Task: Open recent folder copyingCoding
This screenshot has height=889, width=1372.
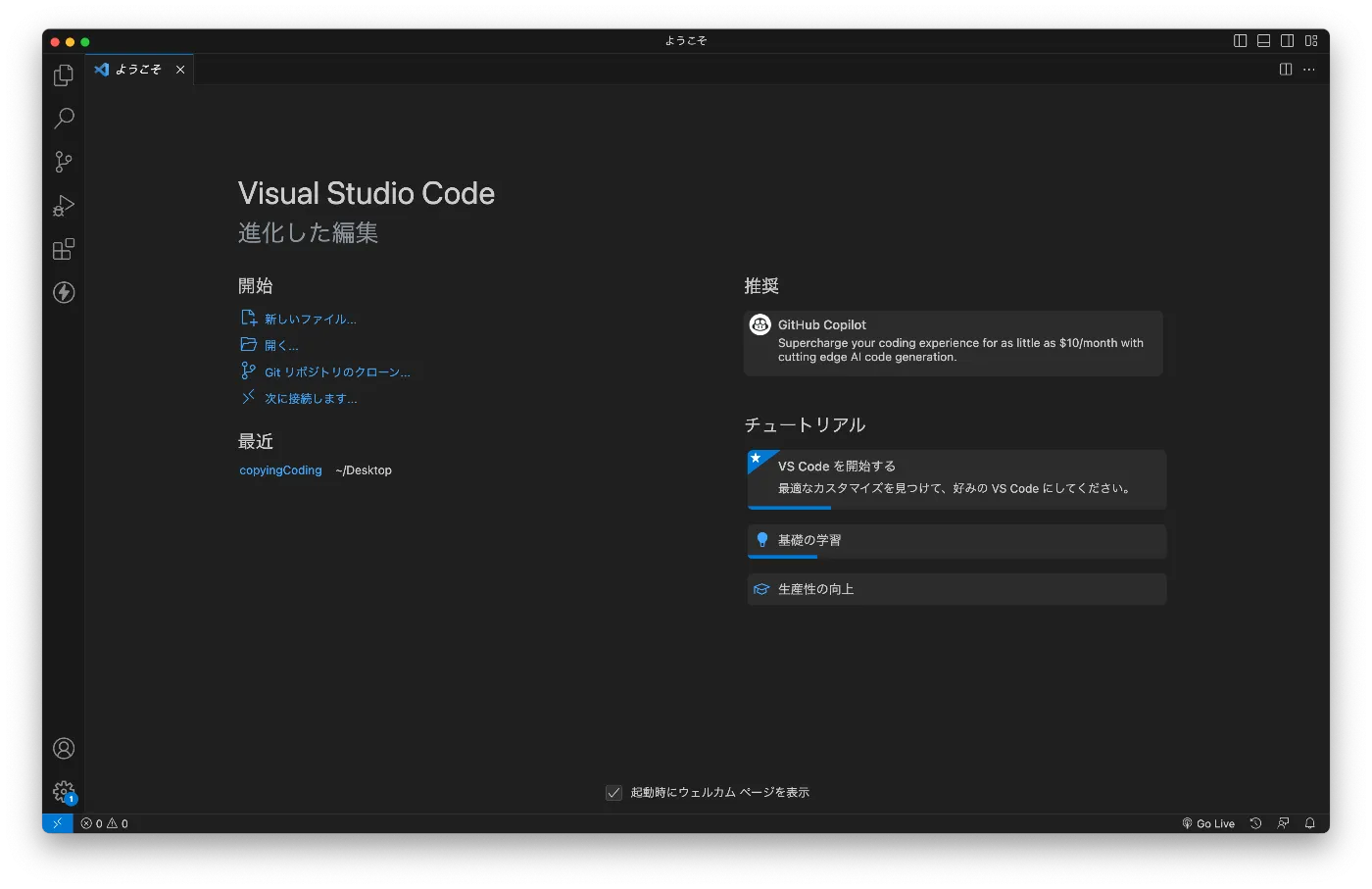Action: (280, 470)
